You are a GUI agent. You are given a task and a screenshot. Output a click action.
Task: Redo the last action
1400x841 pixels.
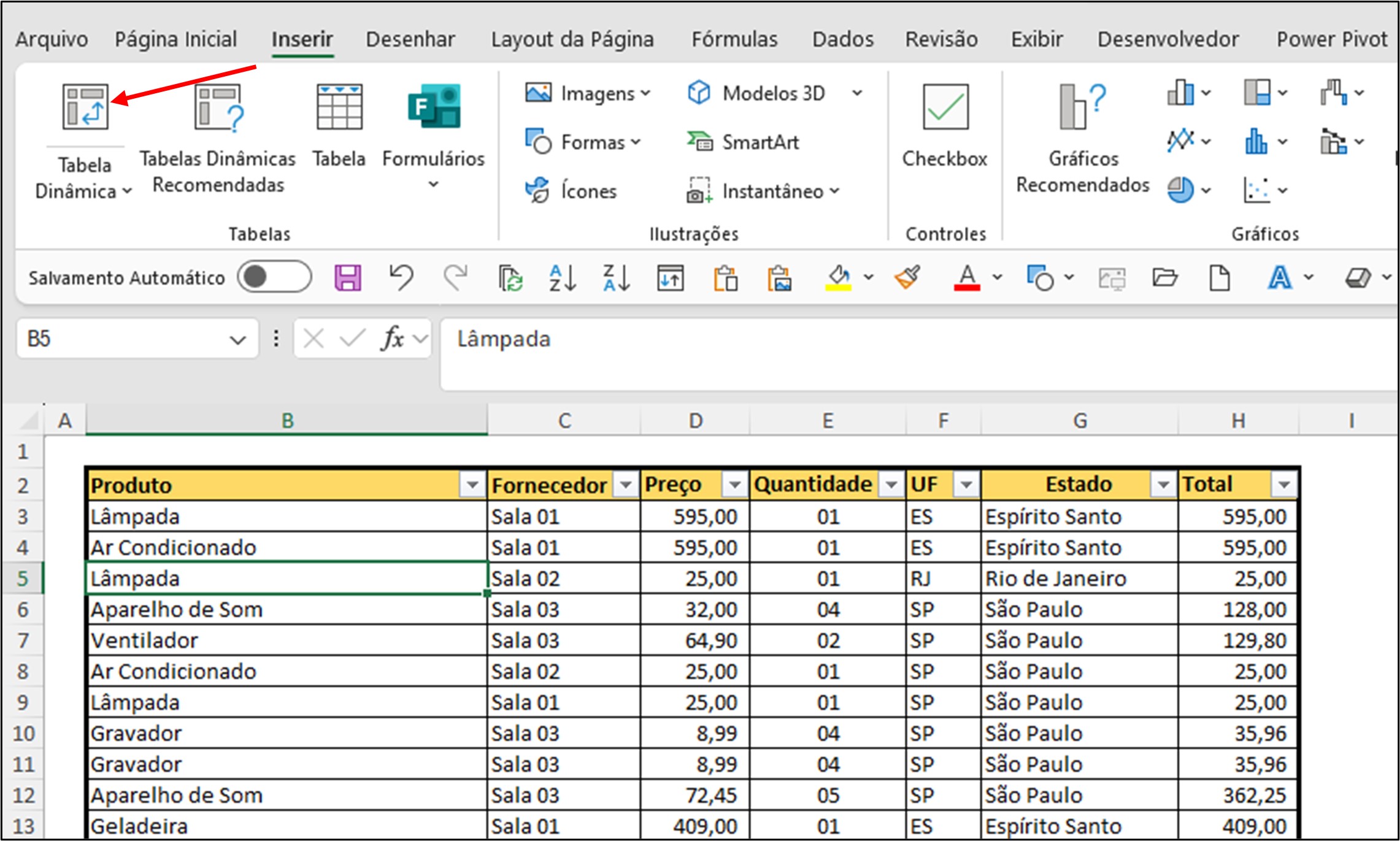(455, 278)
